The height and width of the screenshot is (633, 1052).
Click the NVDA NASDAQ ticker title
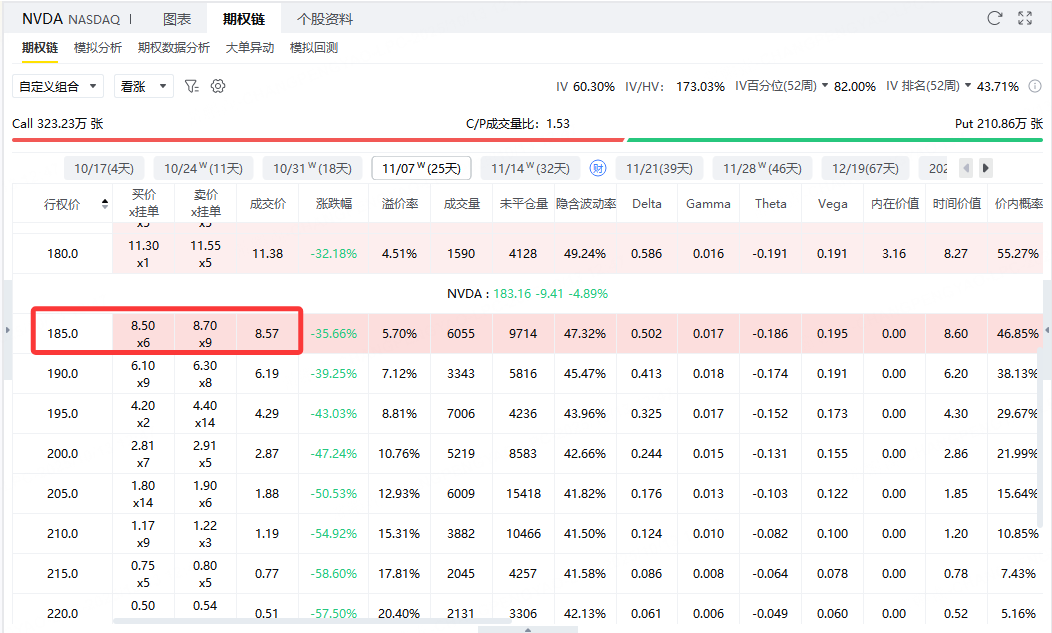point(71,19)
